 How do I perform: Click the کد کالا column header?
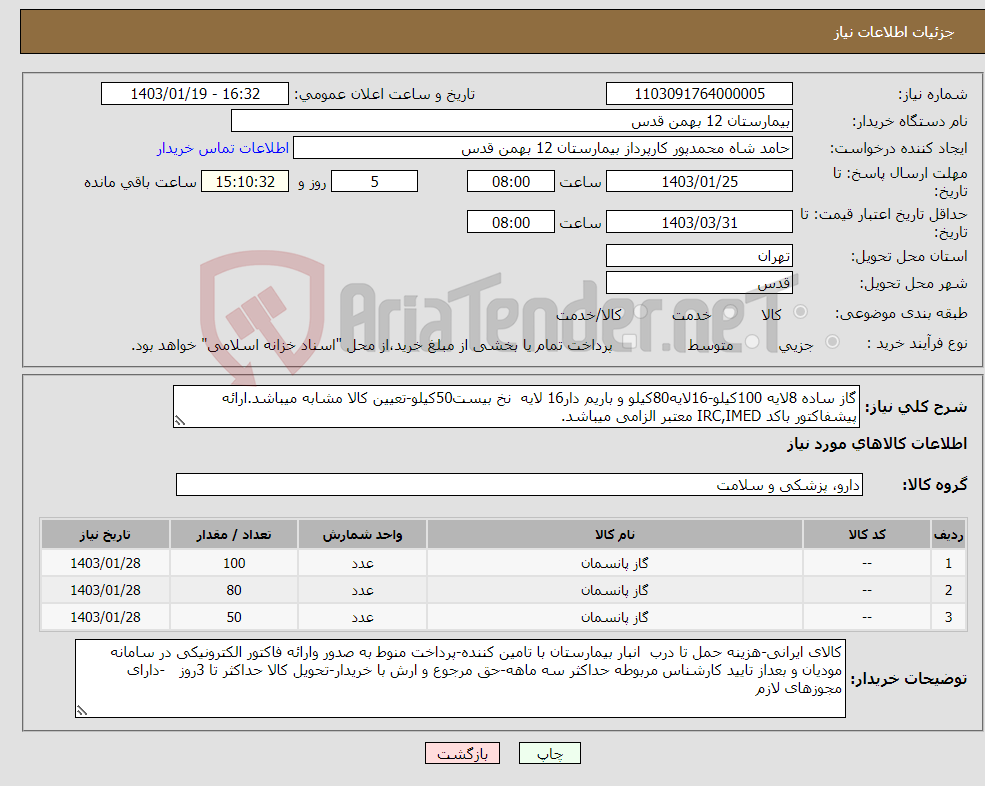point(867,535)
